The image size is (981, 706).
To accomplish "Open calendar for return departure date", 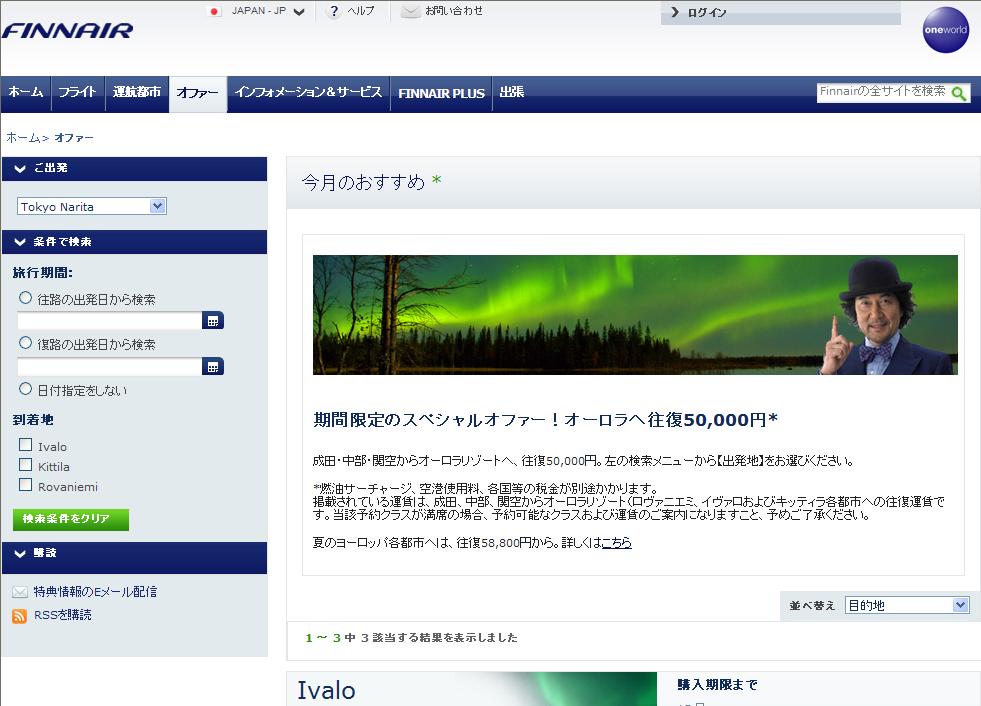I will (x=213, y=366).
